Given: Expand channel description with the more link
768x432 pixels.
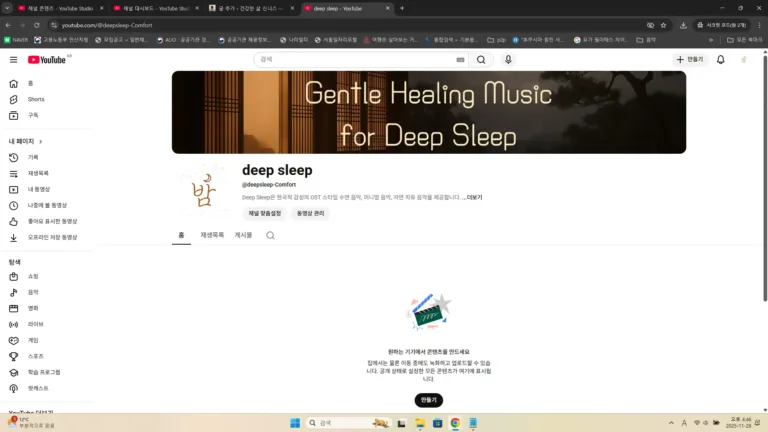Looking at the screenshot, I should [474, 197].
